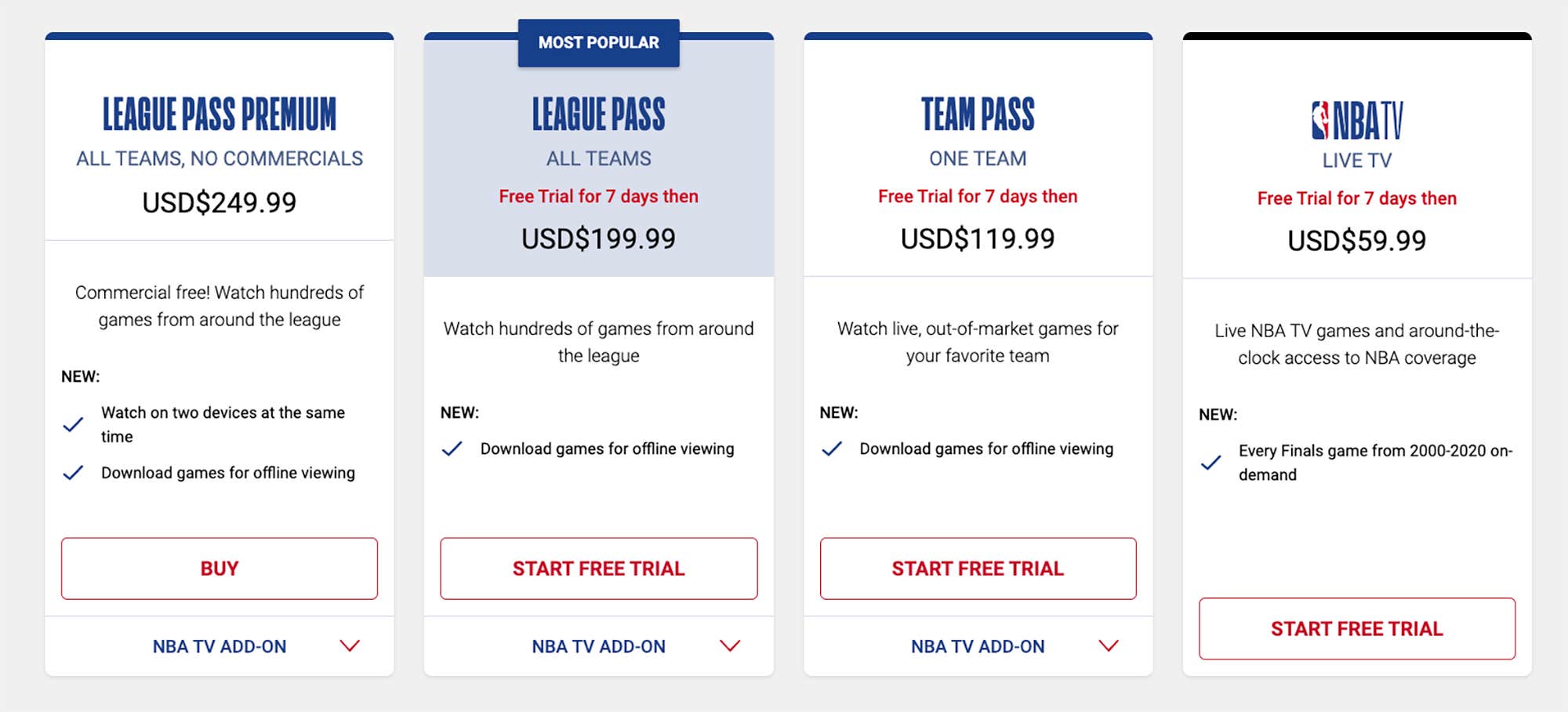Start free trial for NBA TV
This screenshot has width=1568, height=712.
click(1357, 629)
